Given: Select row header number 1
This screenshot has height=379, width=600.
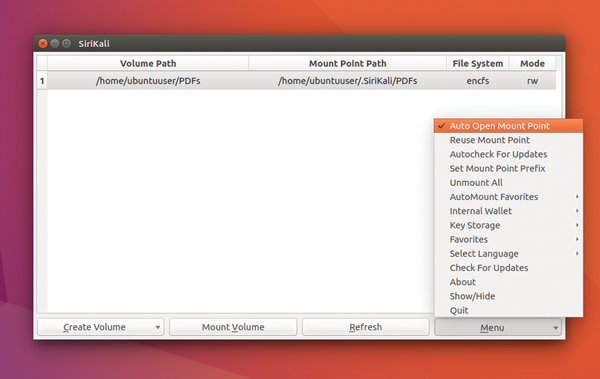Looking at the screenshot, I should tap(42, 81).
